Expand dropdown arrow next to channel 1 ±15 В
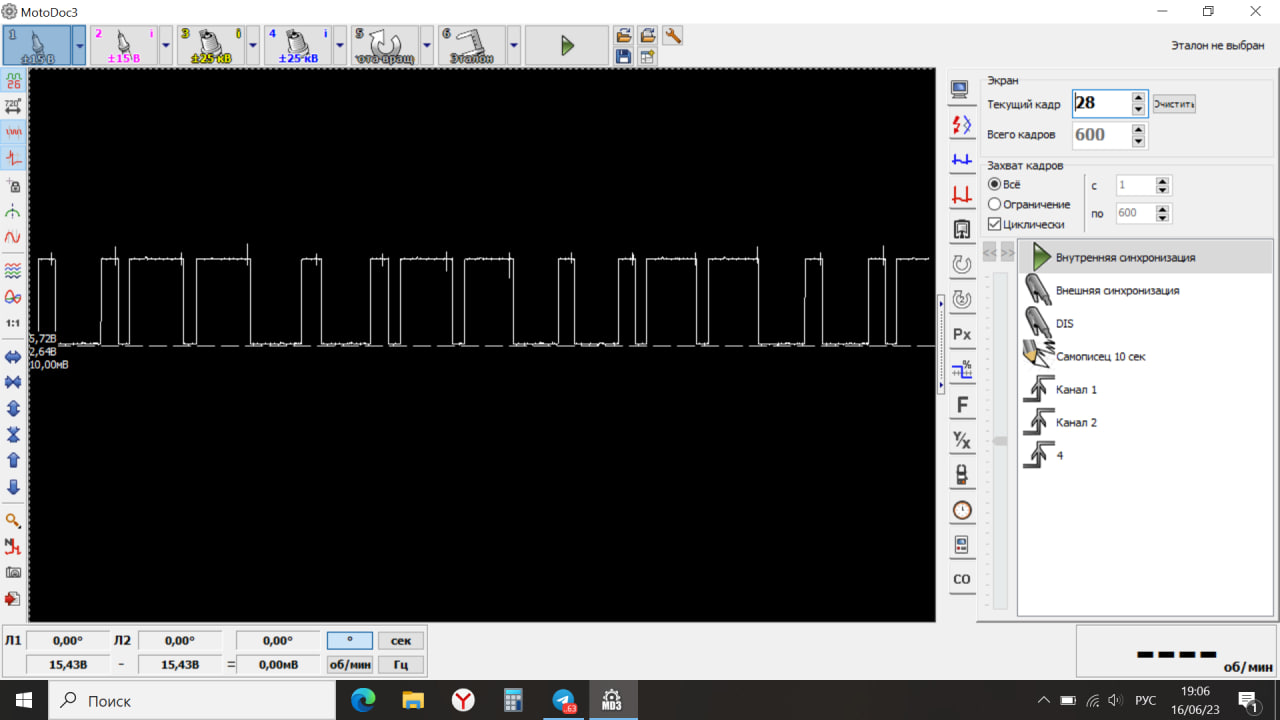This screenshot has width=1280, height=720. 79,46
